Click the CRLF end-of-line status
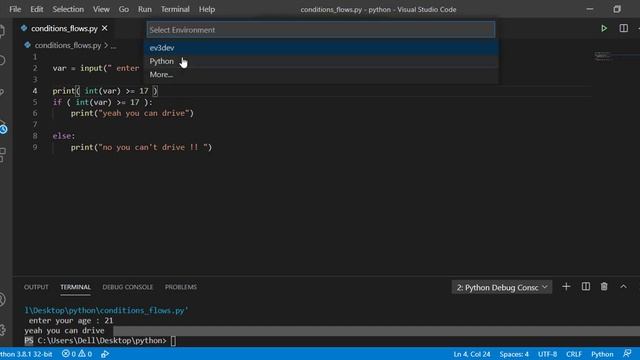Screen dimensions: 640x360 pyautogui.click(x=574, y=354)
